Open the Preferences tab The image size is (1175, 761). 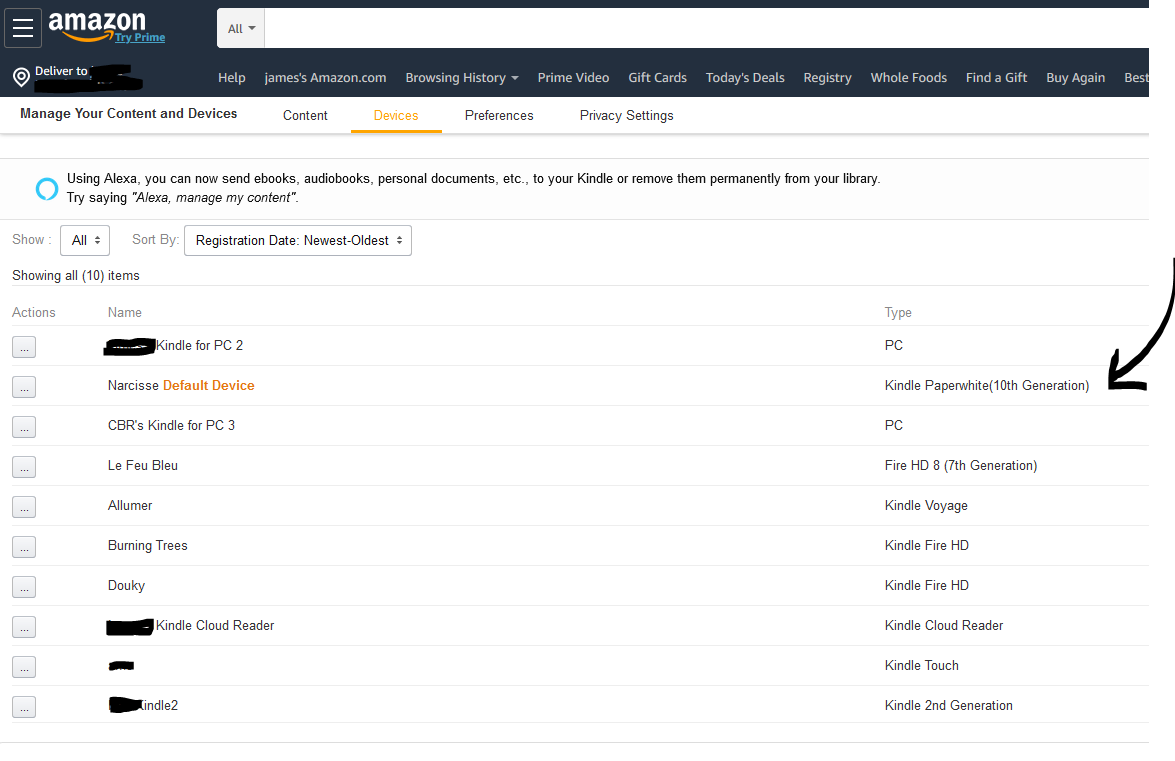coord(499,115)
